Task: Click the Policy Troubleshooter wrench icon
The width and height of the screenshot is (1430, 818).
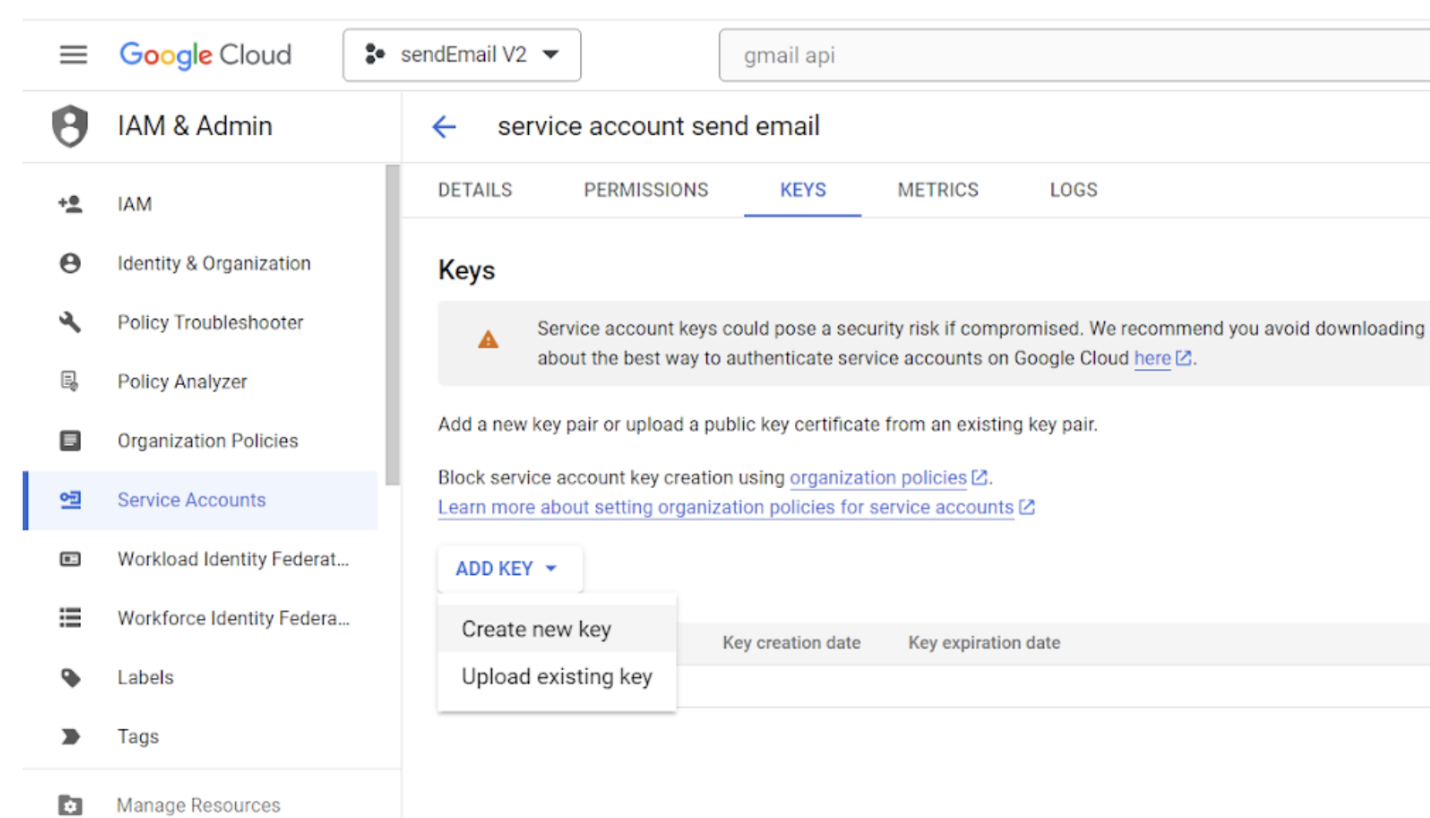Action: pos(70,323)
